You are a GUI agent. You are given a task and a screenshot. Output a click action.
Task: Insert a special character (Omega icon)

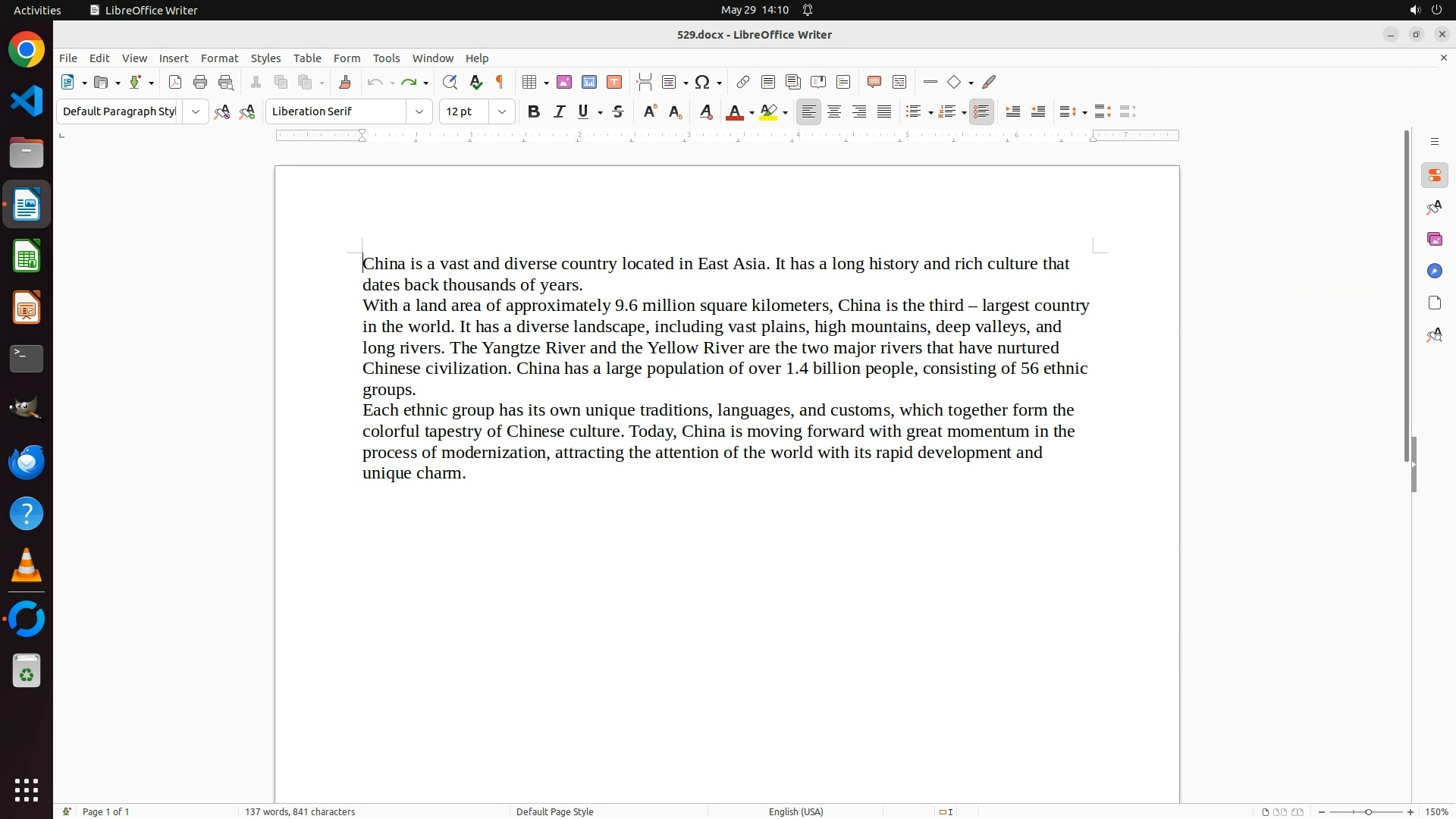[x=702, y=82]
